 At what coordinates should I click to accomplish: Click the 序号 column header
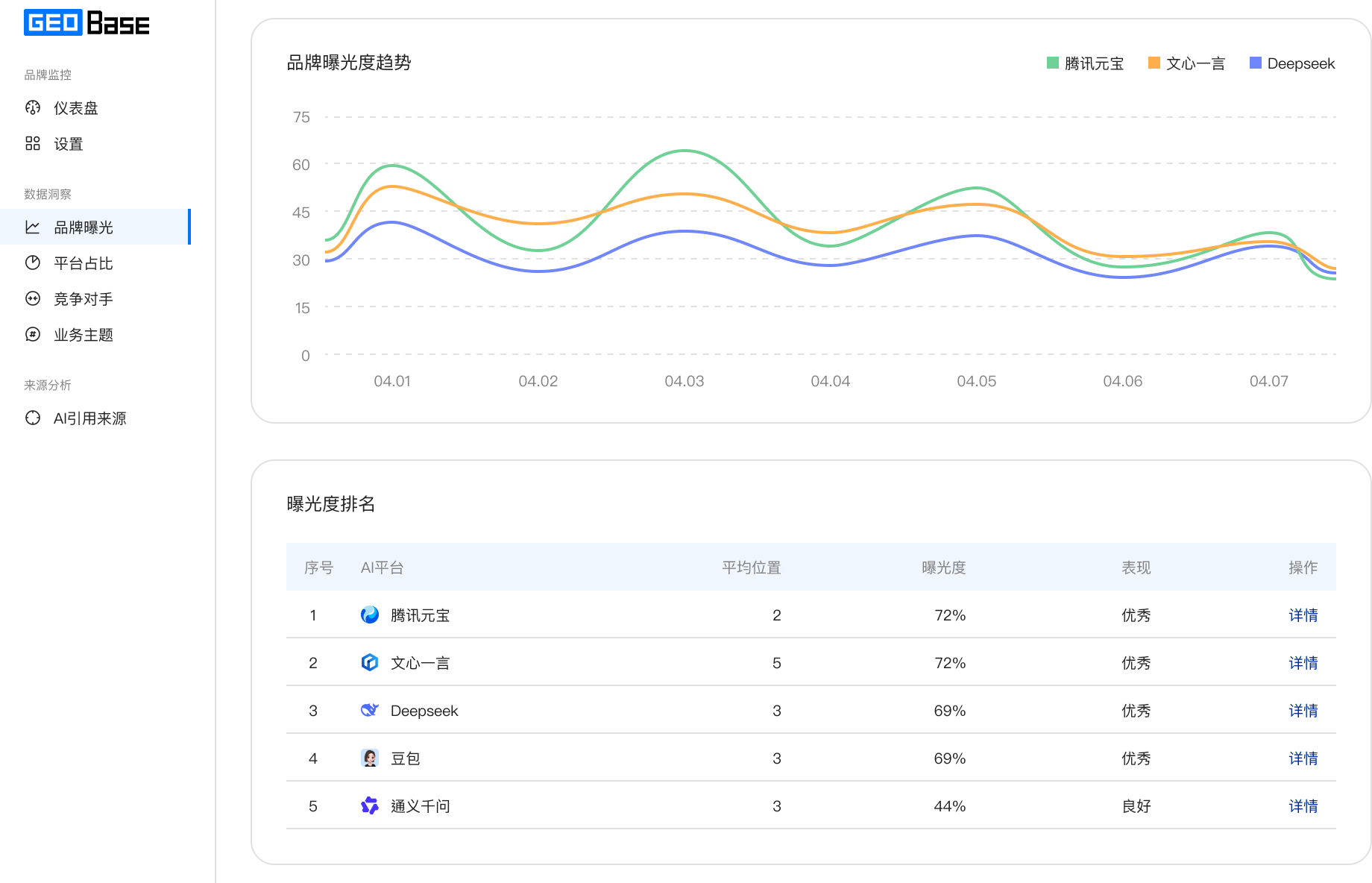click(x=319, y=568)
